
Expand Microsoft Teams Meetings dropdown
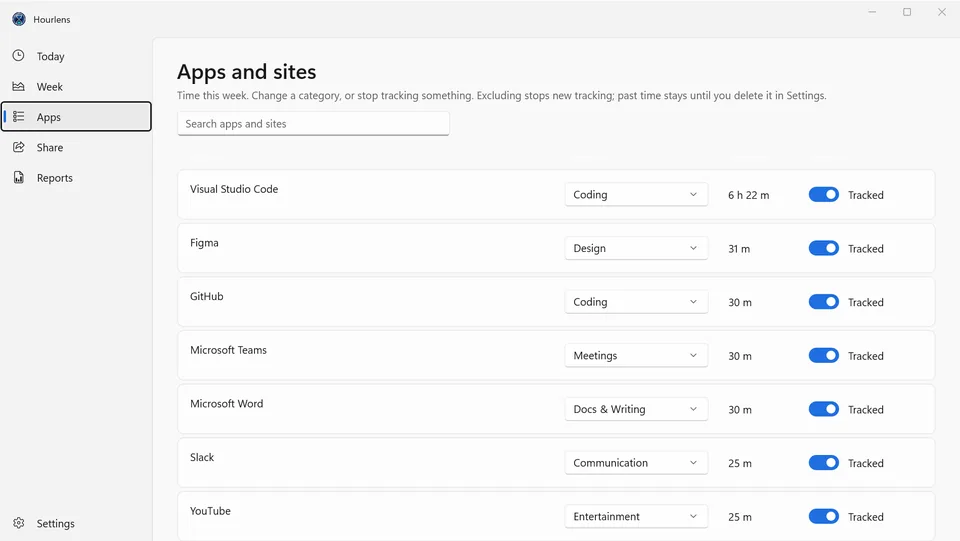point(636,356)
